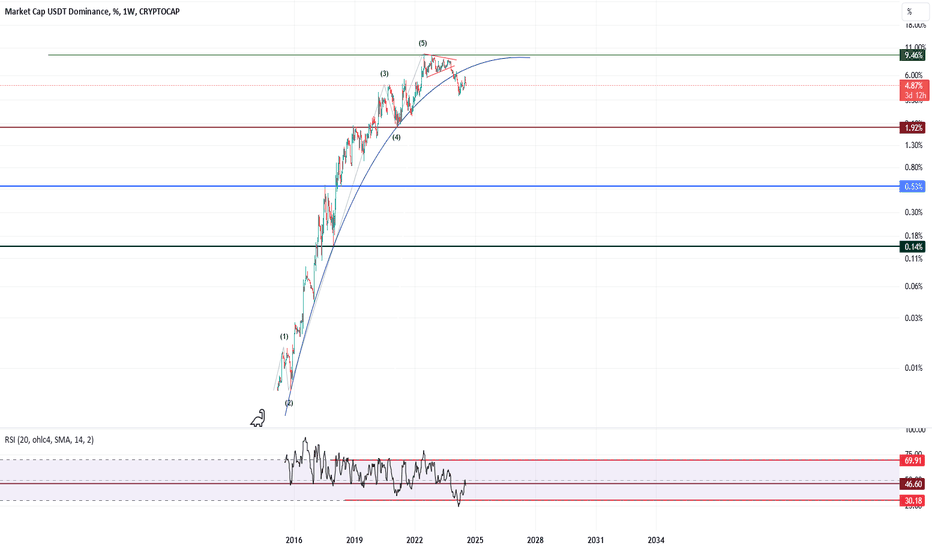
Task: Click the 3d 12h bar countdown label
Action: (x=915, y=95)
